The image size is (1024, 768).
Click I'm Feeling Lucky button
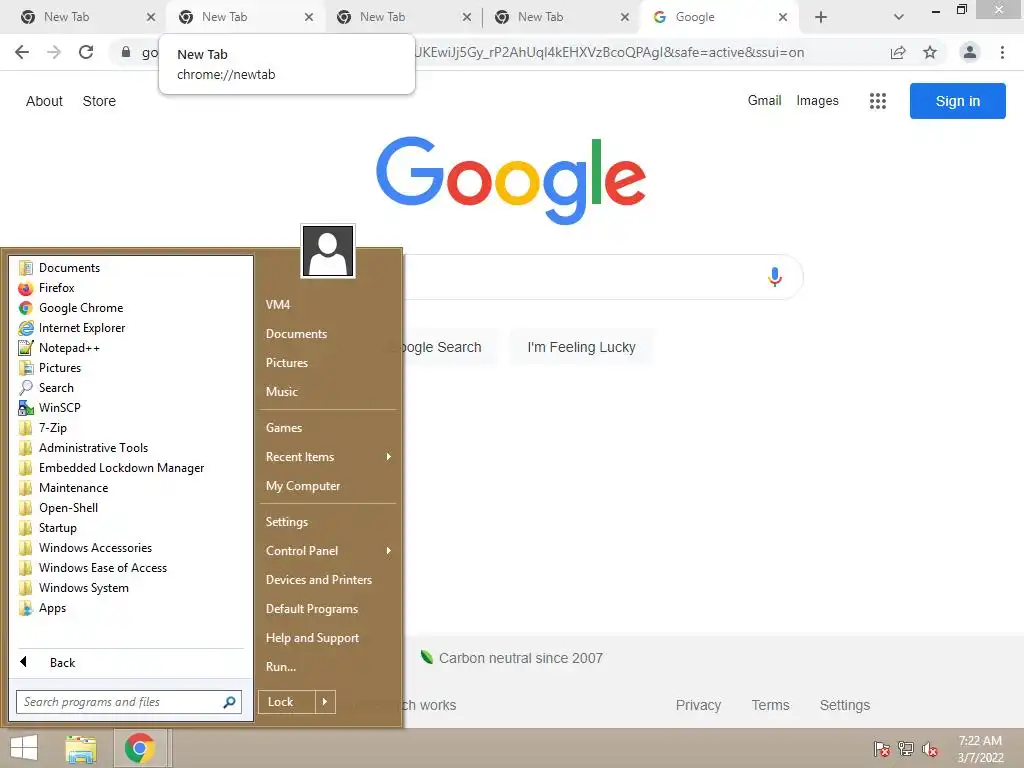click(581, 347)
